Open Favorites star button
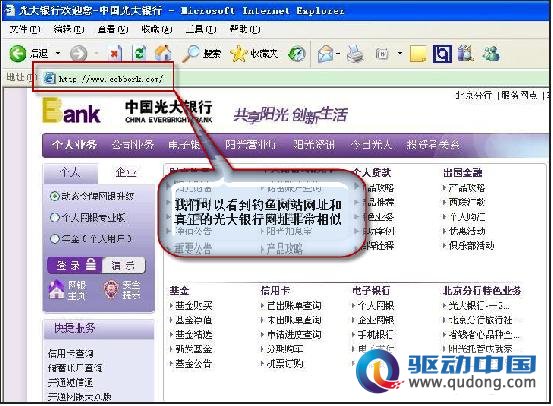553x406 pixels. pyautogui.click(x=254, y=54)
